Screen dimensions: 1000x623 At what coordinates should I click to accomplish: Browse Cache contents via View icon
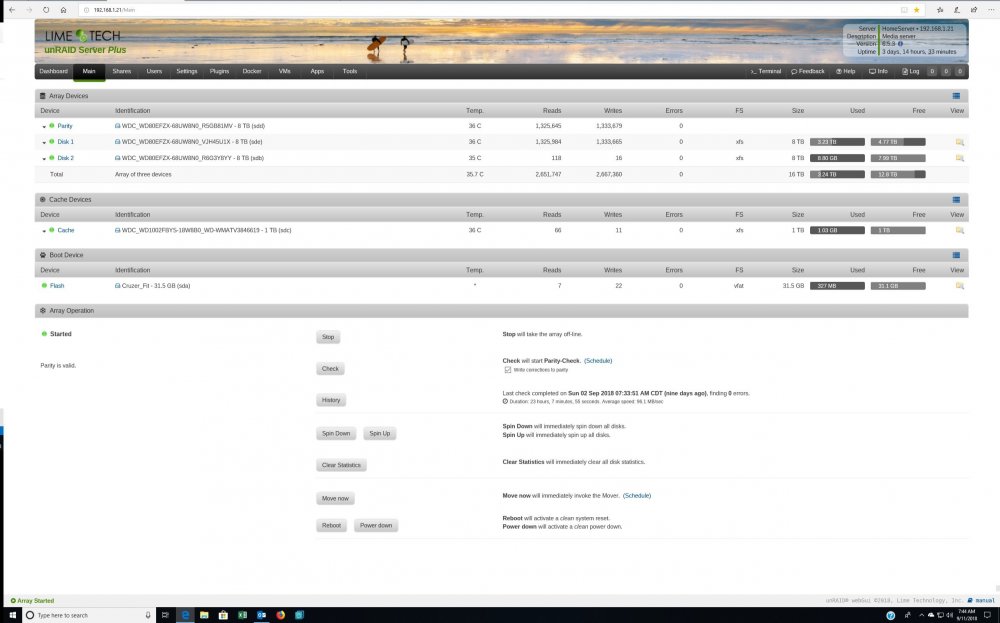[x=959, y=230]
